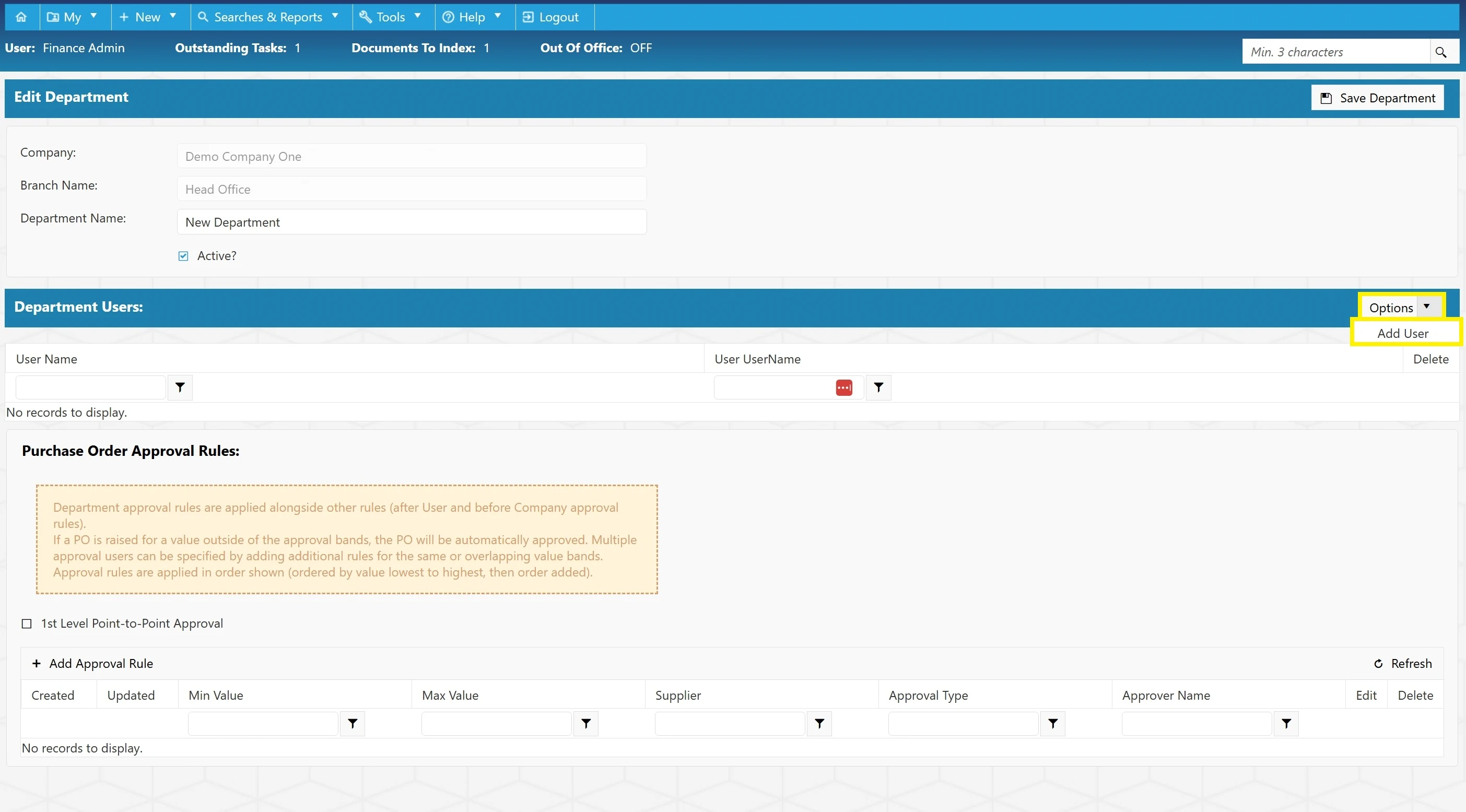Click the Refresh button text

click(x=1411, y=664)
